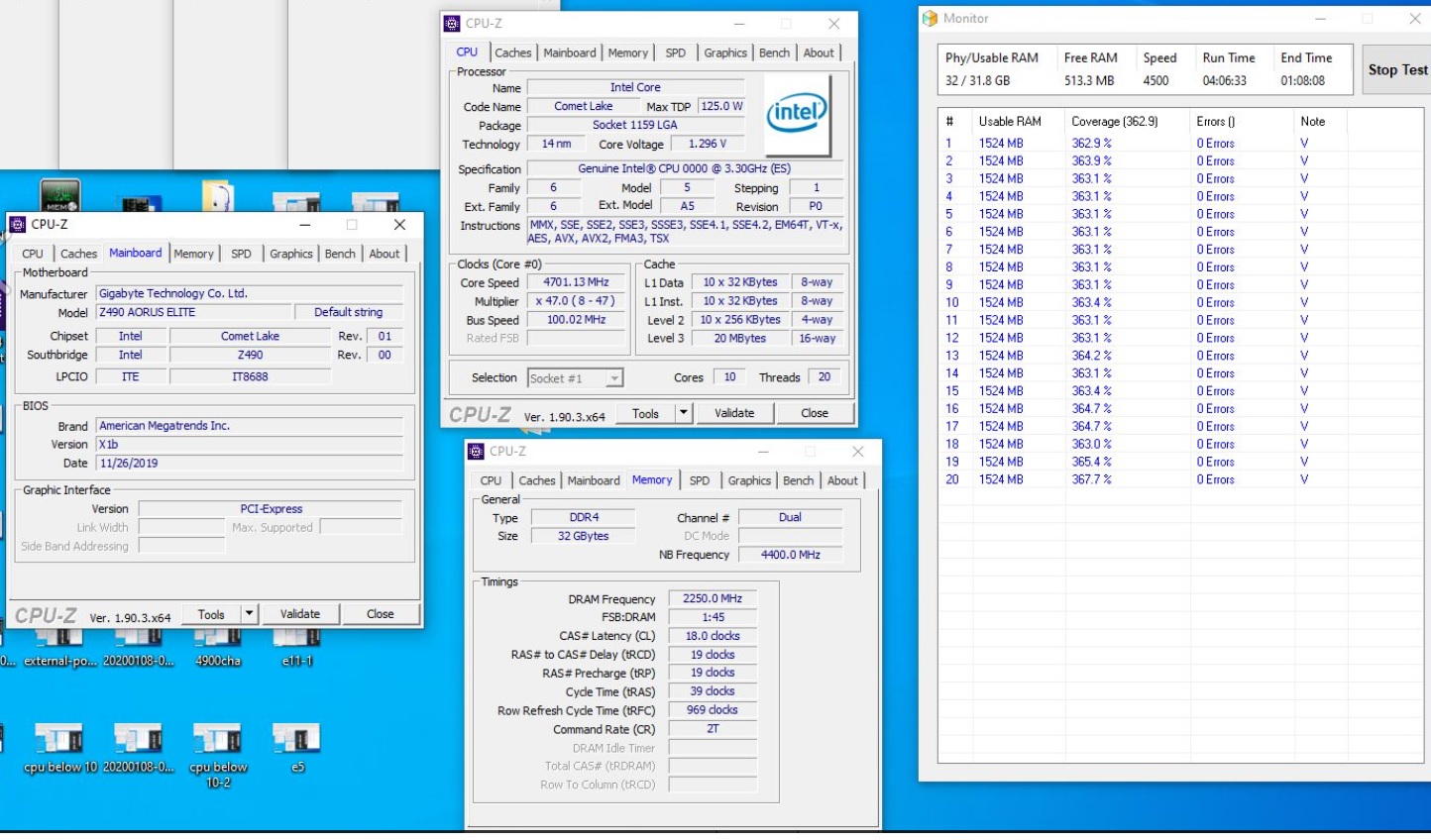This screenshot has width=1431, height=840.
Task: Go to CPU tab in Memory window
Action: [491, 481]
